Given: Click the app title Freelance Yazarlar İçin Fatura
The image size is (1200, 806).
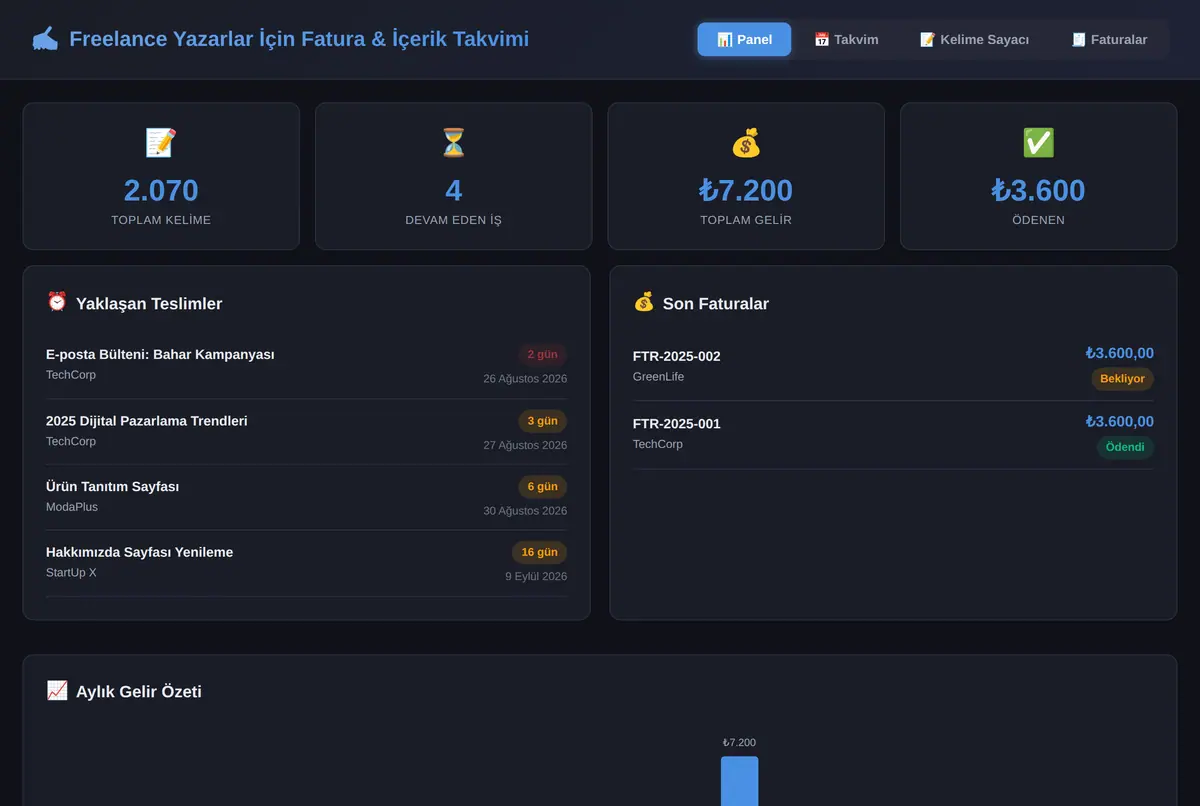Looking at the screenshot, I should click(x=299, y=39).
